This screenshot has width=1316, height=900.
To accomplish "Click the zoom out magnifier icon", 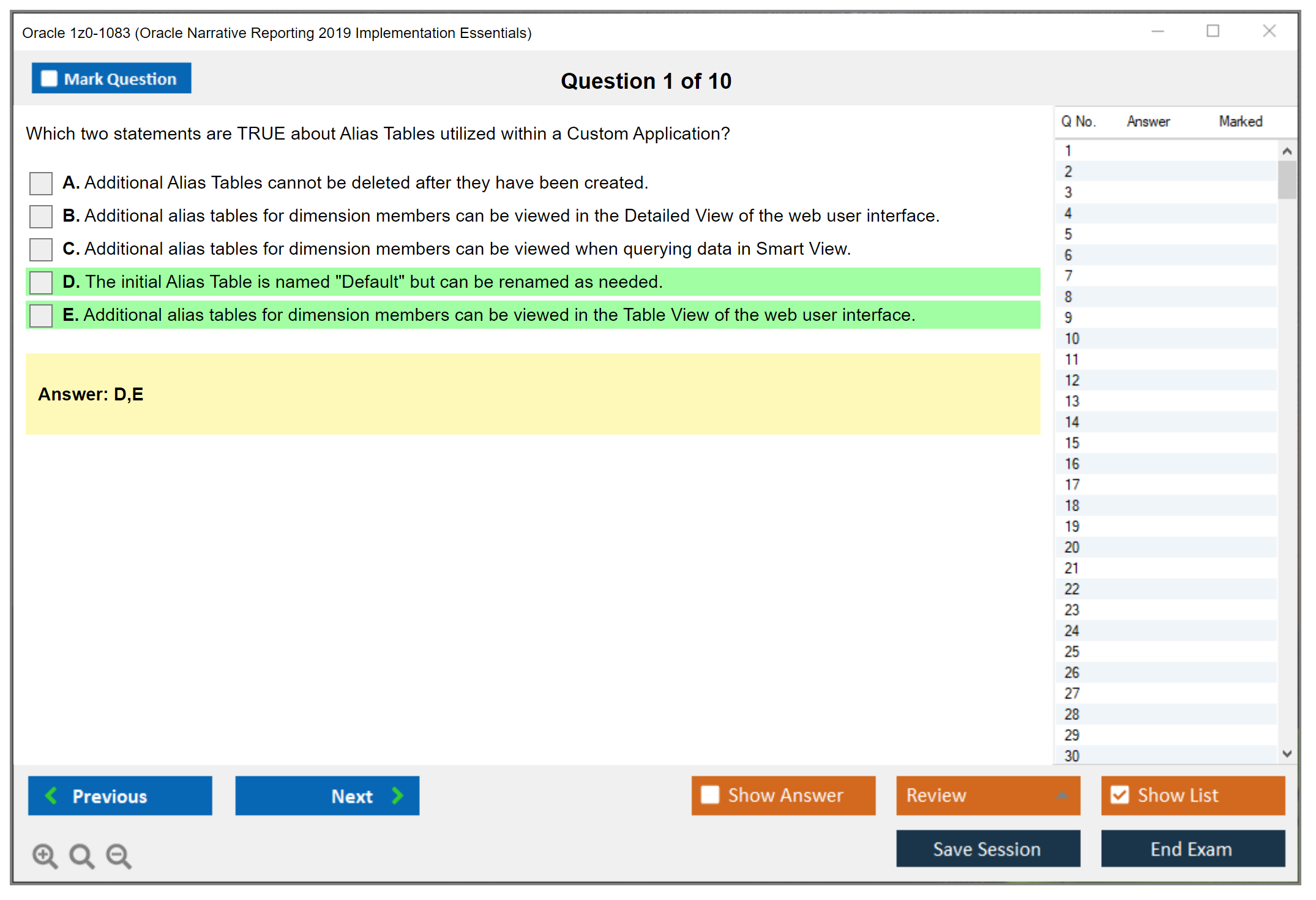I will click(119, 855).
